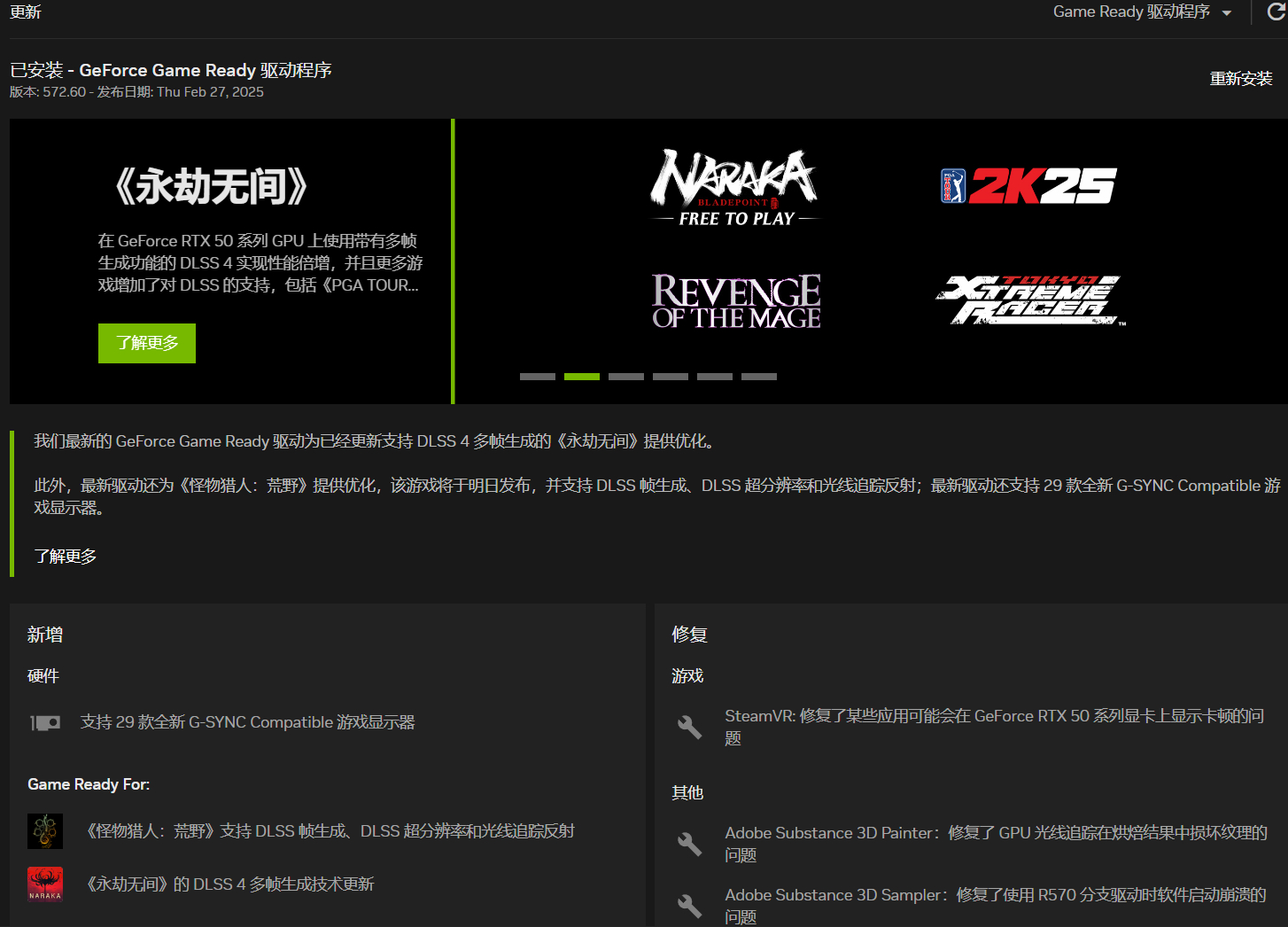Click the Game Ready For: subheading

point(89,784)
